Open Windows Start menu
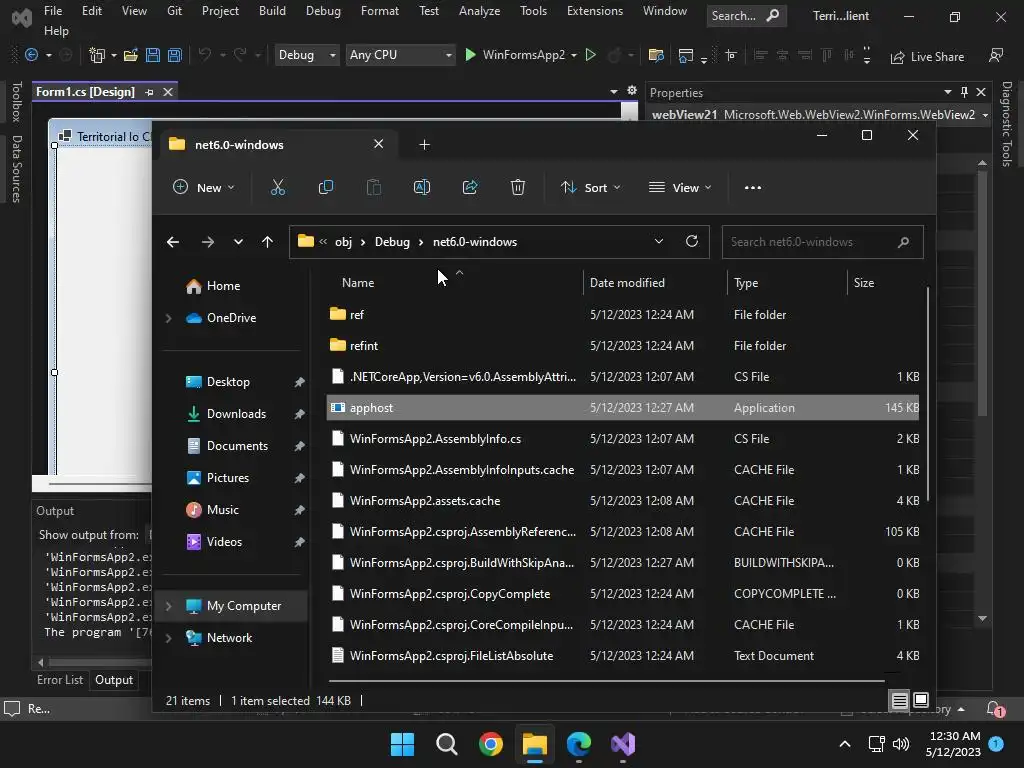1024x768 pixels. (x=402, y=744)
